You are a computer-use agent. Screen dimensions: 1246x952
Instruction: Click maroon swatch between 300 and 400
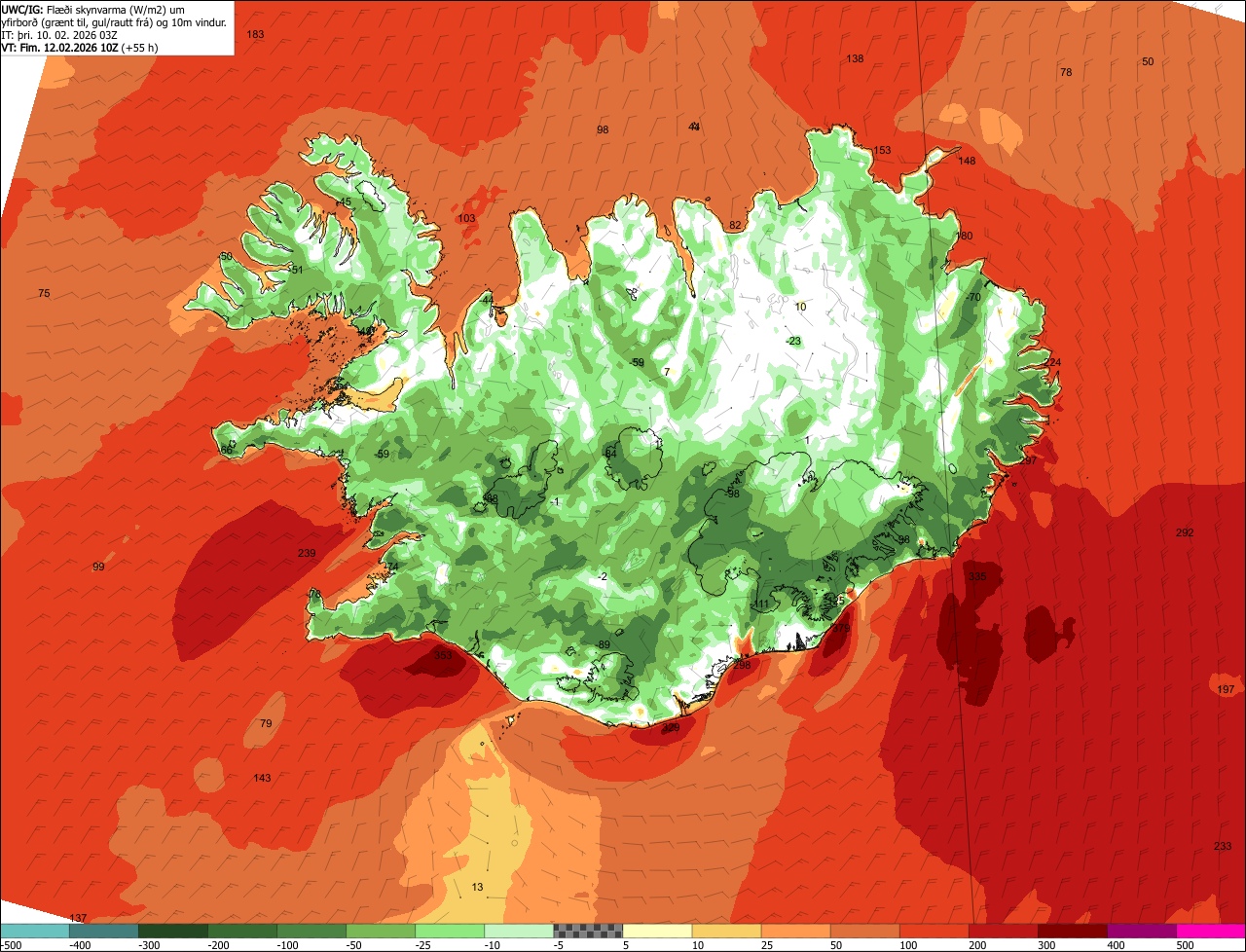tap(1073, 931)
